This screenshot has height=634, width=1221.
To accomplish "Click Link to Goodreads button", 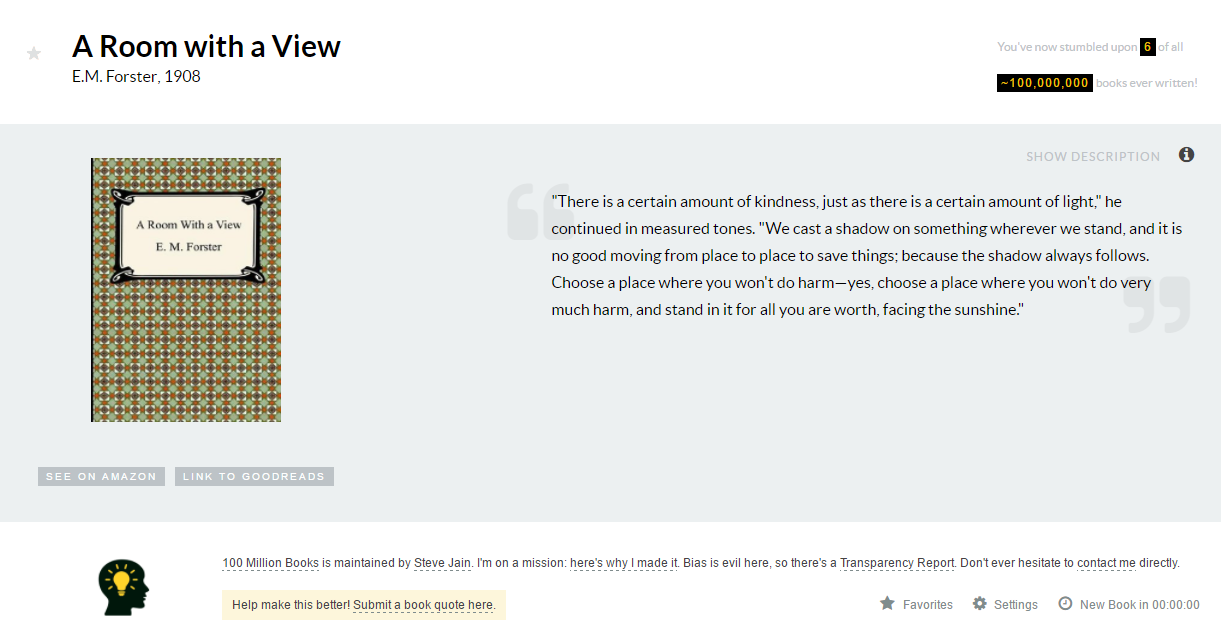I will pyautogui.click(x=254, y=477).
